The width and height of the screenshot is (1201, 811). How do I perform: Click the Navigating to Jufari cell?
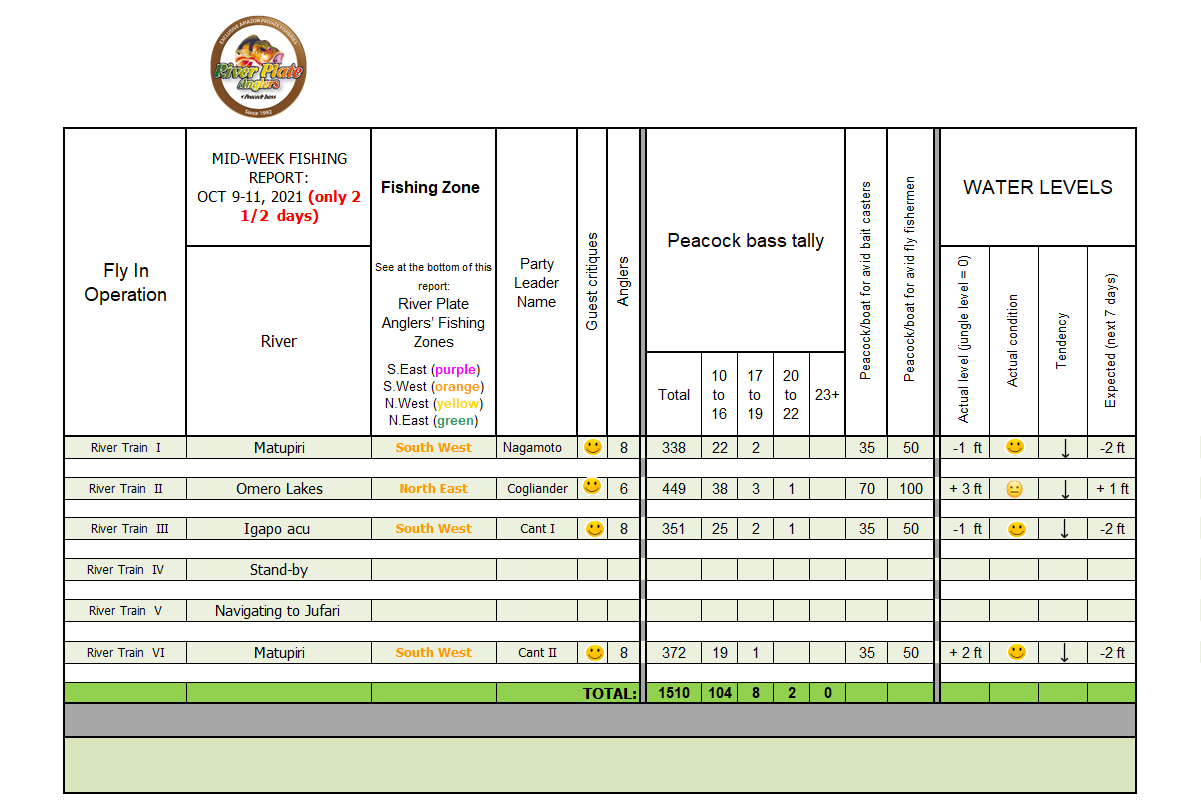tap(278, 611)
